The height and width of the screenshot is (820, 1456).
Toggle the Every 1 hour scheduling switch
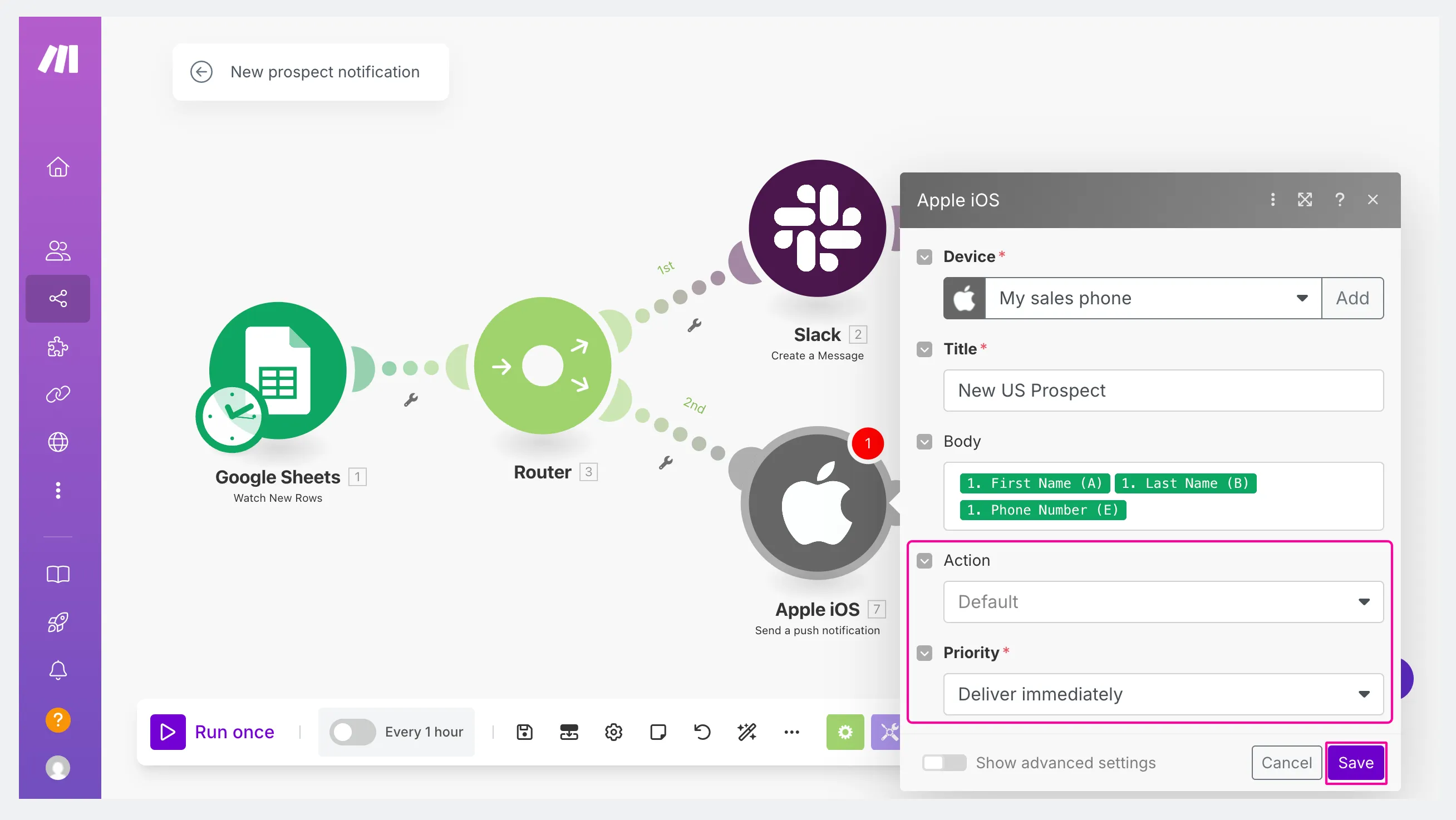pos(353,732)
